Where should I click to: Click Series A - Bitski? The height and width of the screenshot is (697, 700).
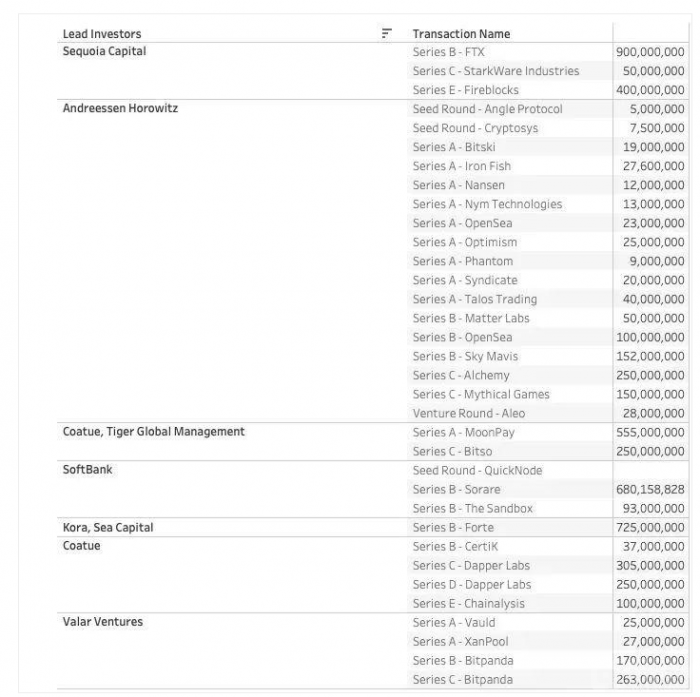pos(454,147)
